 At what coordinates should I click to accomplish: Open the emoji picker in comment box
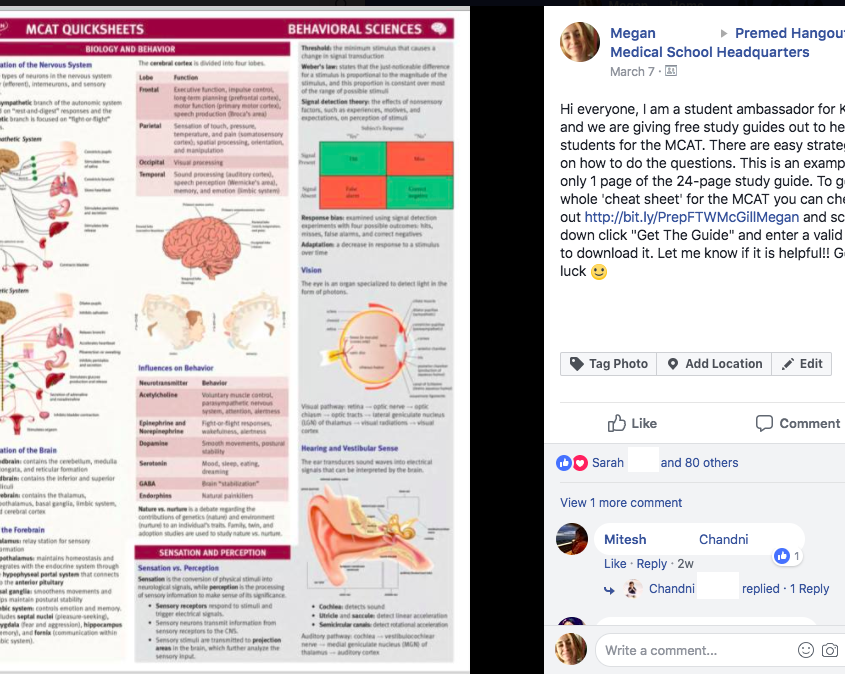(x=806, y=650)
